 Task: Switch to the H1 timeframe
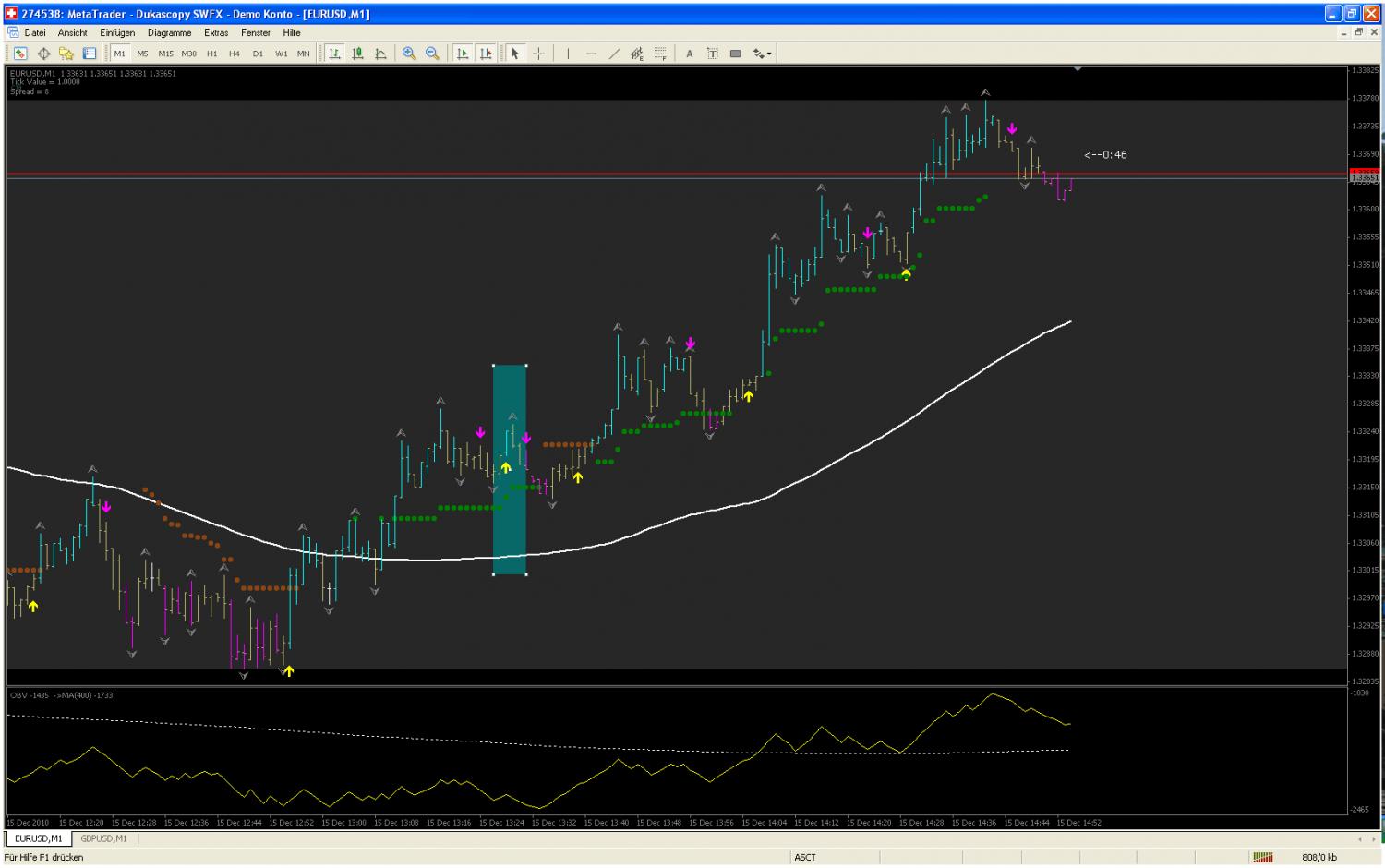[211, 54]
